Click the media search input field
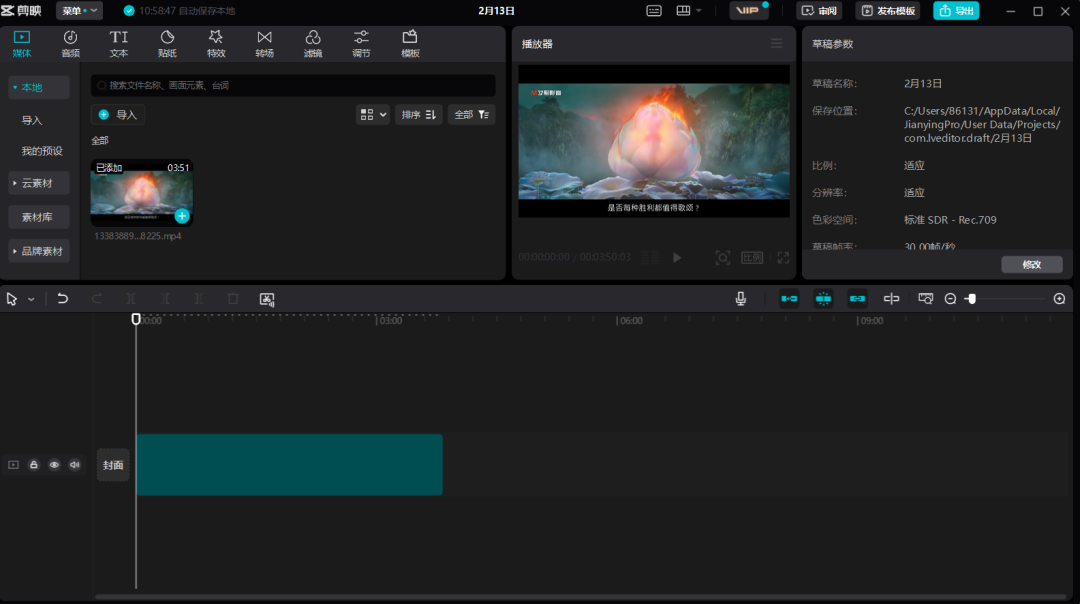The height and width of the screenshot is (604, 1080). tap(293, 85)
